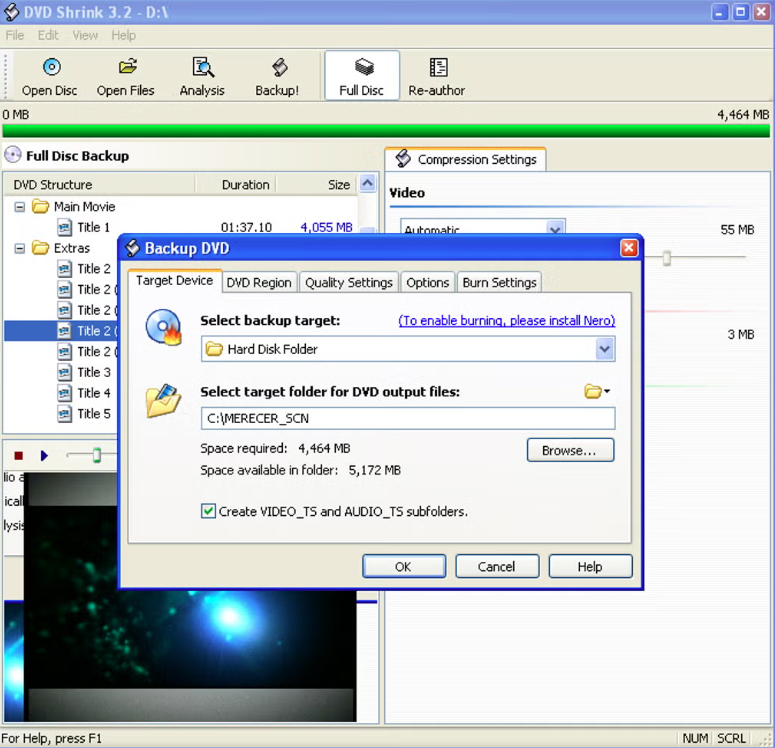
Task: Switch to Re-author mode
Action: 437,76
